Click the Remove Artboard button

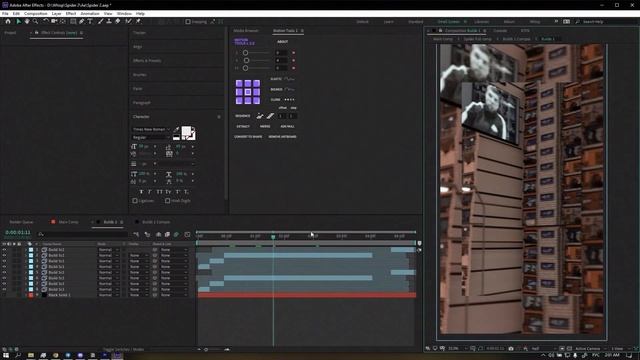[282, 137]
